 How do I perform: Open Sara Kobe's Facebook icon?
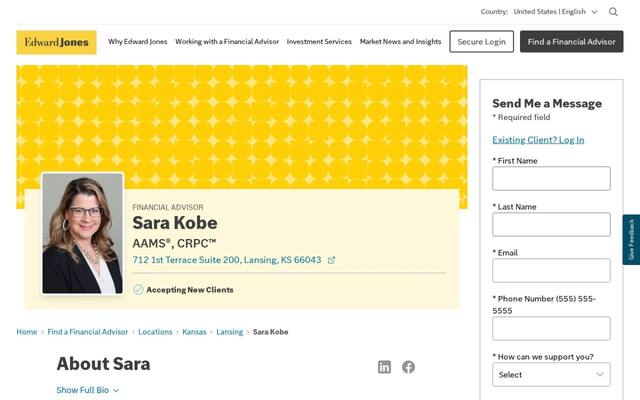coord(408,367)
